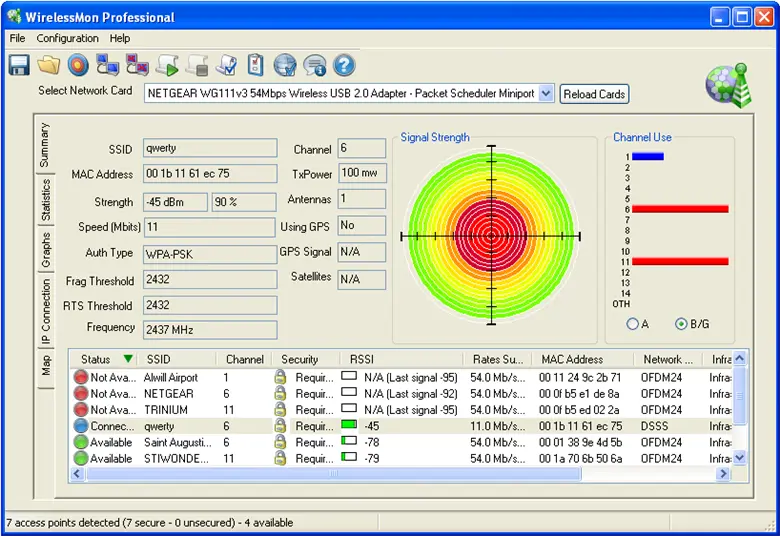This screenshot has width=780, height=536.
Task: Select the B/G band radio button
Action: click(x=682, y=324)
